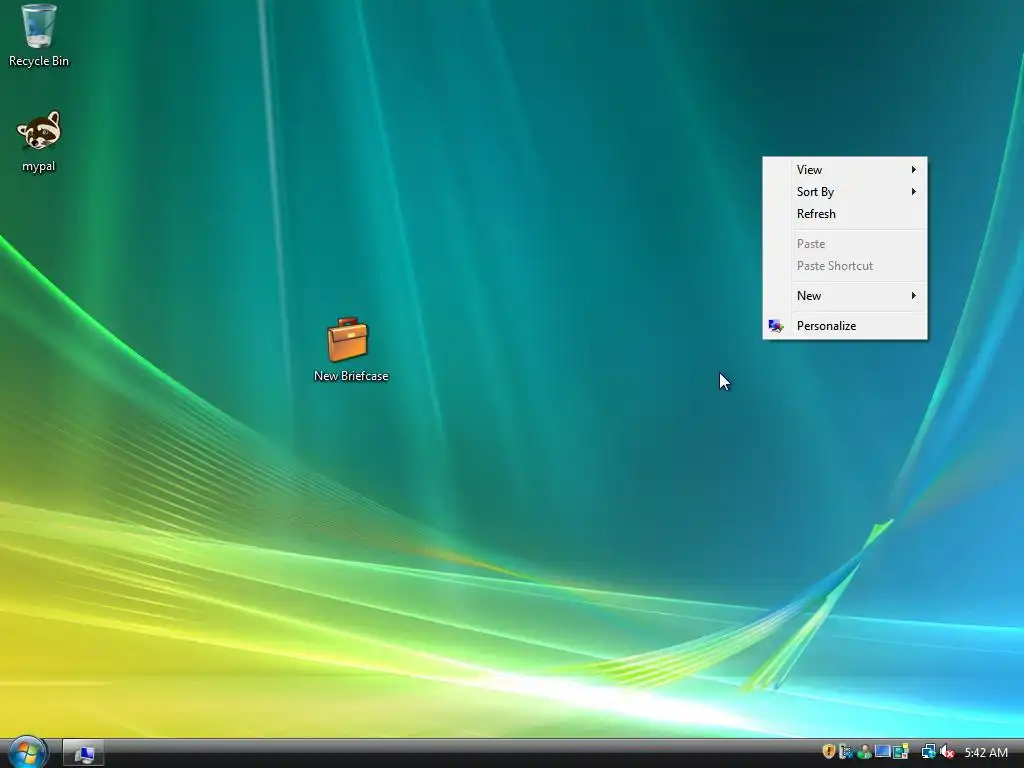The width and height of the screenshot is (1024, 768).
Task: Click the 'mypal' label text
Action: coord(39,167)
